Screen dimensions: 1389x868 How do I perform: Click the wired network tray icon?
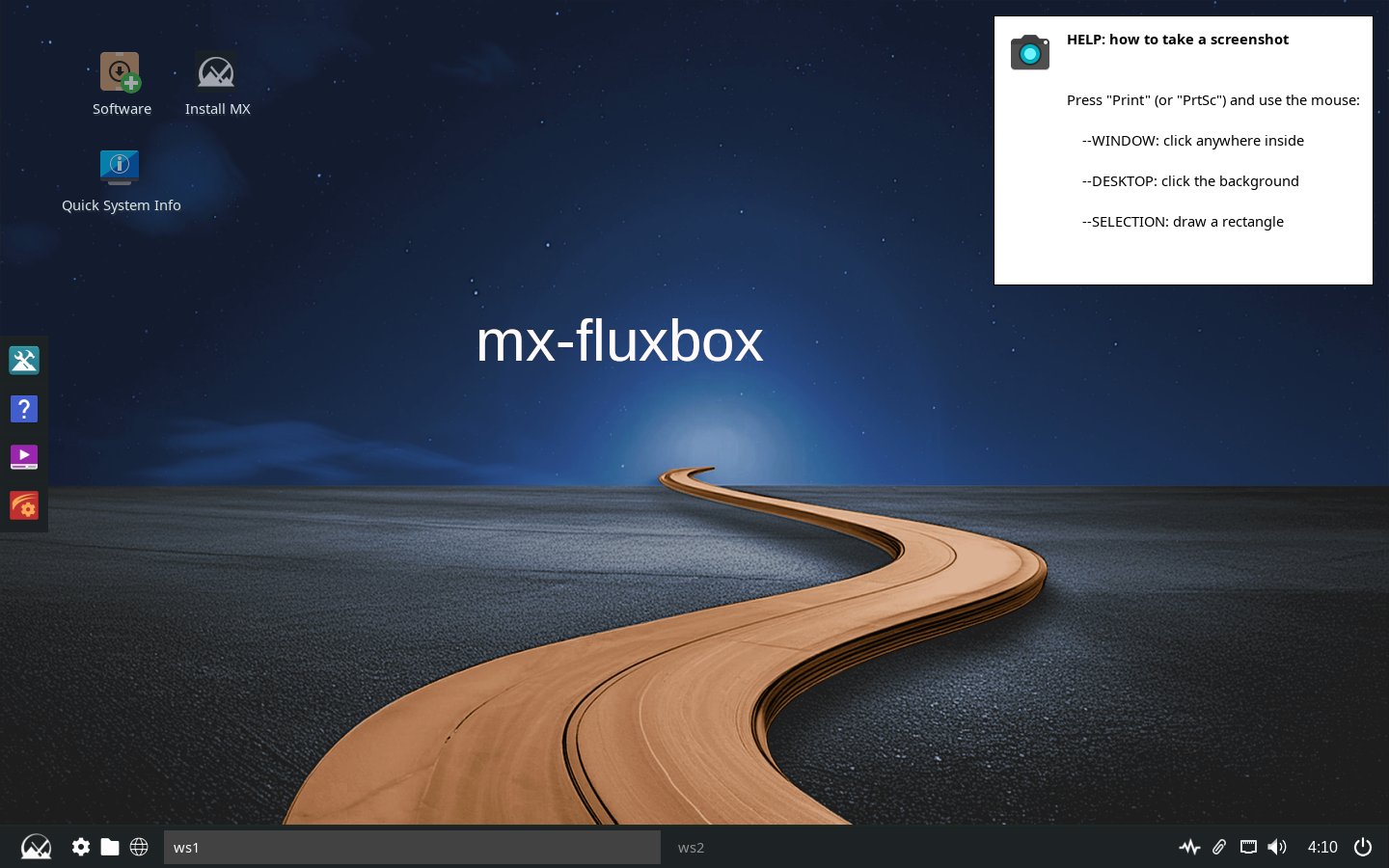point(1248,847)
